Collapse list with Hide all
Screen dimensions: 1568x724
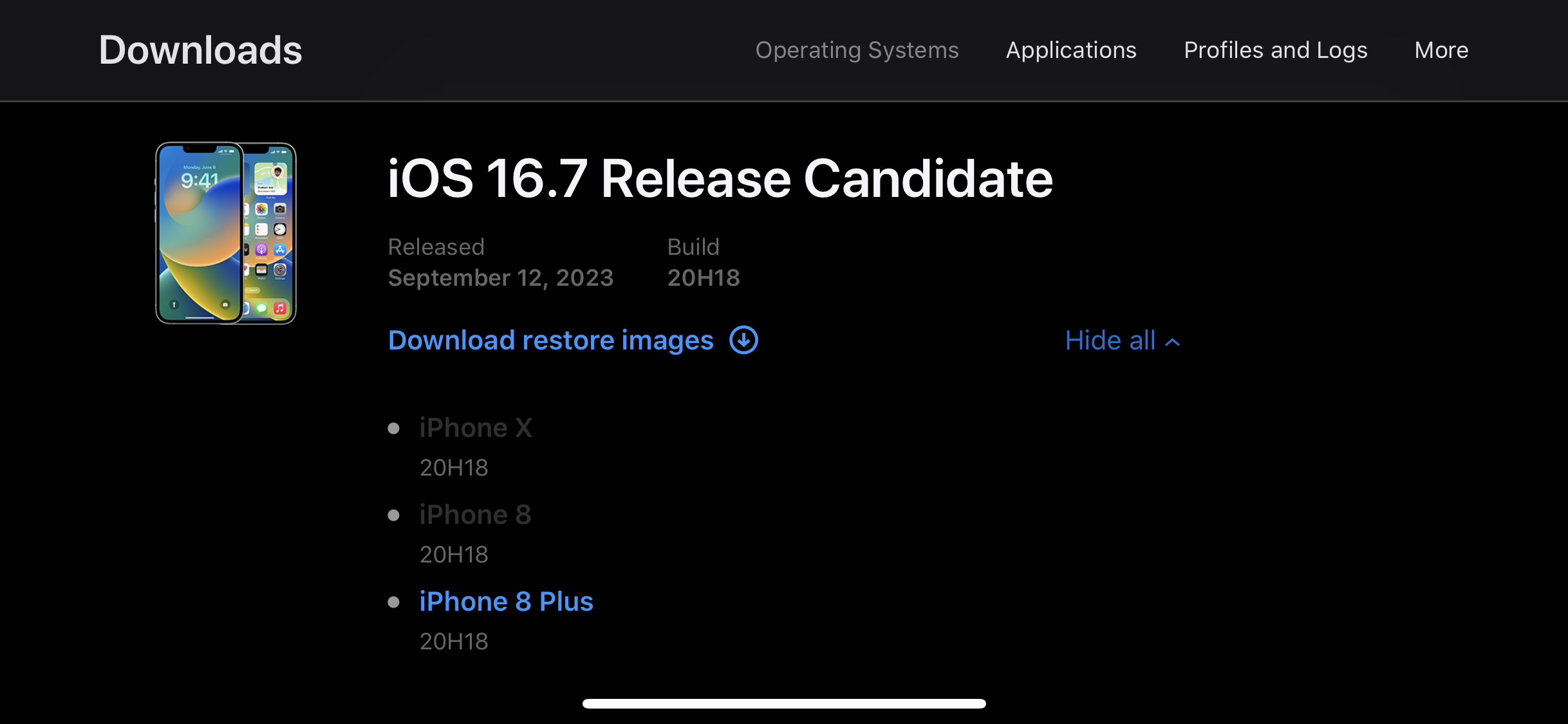(x=1123, y=340)
